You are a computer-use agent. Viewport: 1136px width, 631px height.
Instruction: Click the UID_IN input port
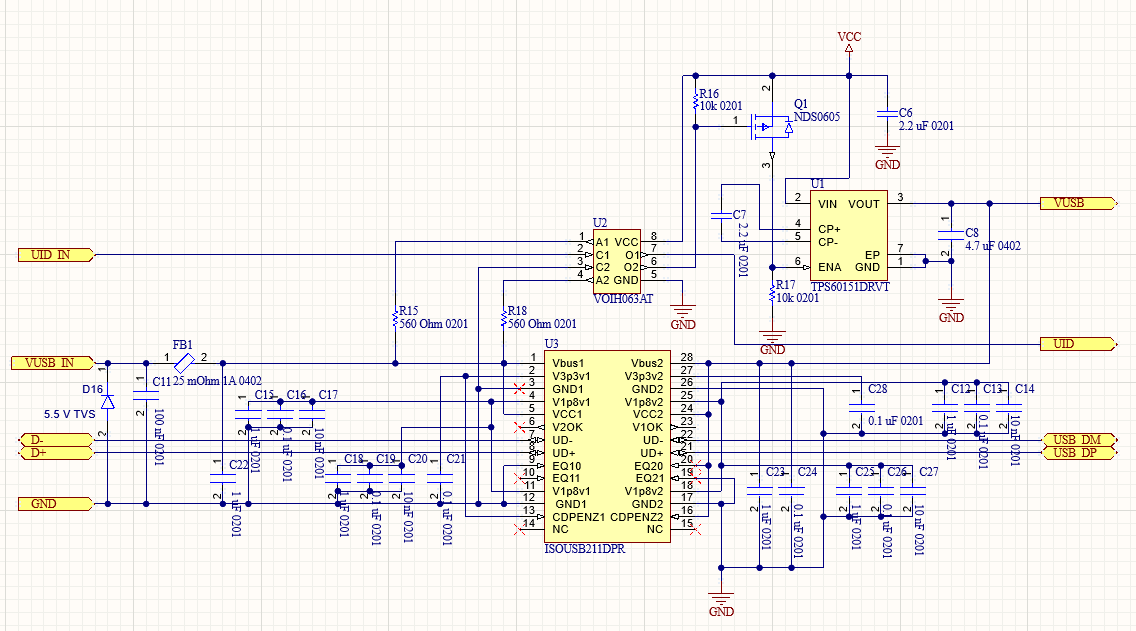(x=57, y=255)
